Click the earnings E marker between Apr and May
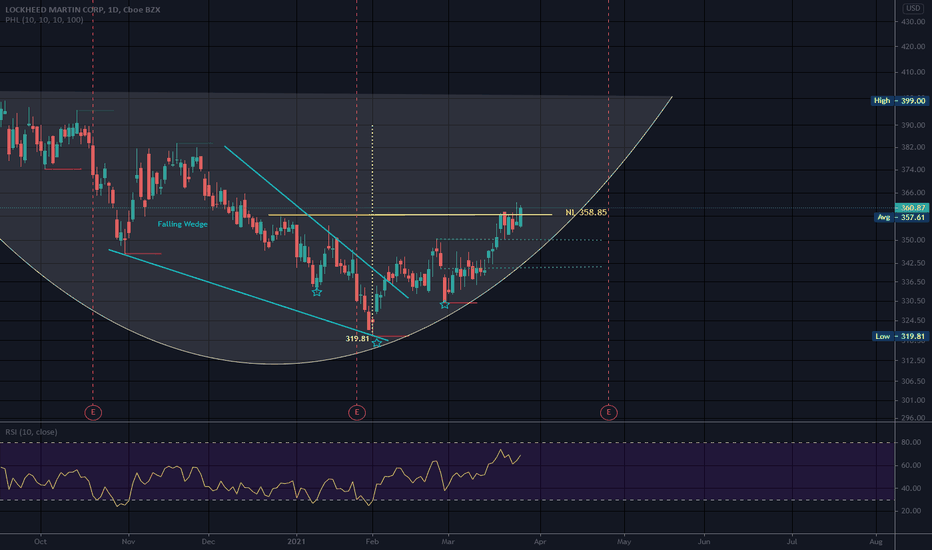 (608, 412)
